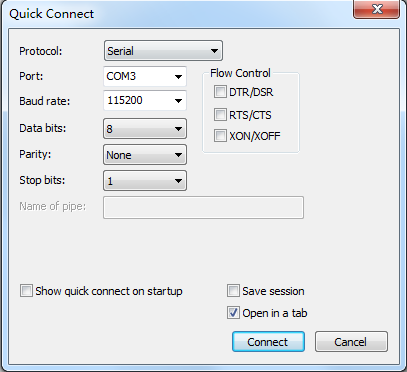Expand the Data bits dropdown

pyautogui.click(x=145, y=129)
